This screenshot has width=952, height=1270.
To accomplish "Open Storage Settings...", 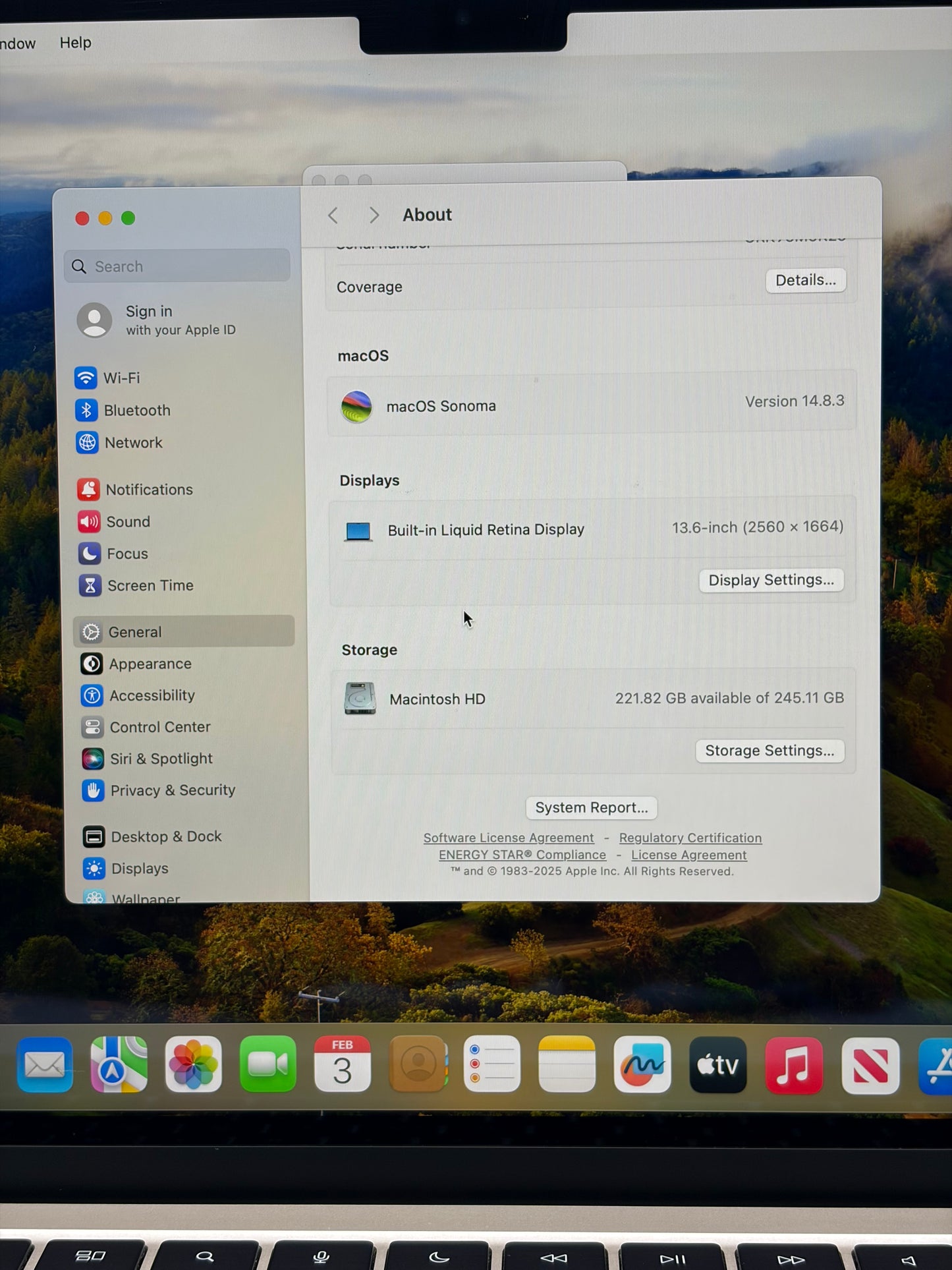I will [x=770, y=751].
